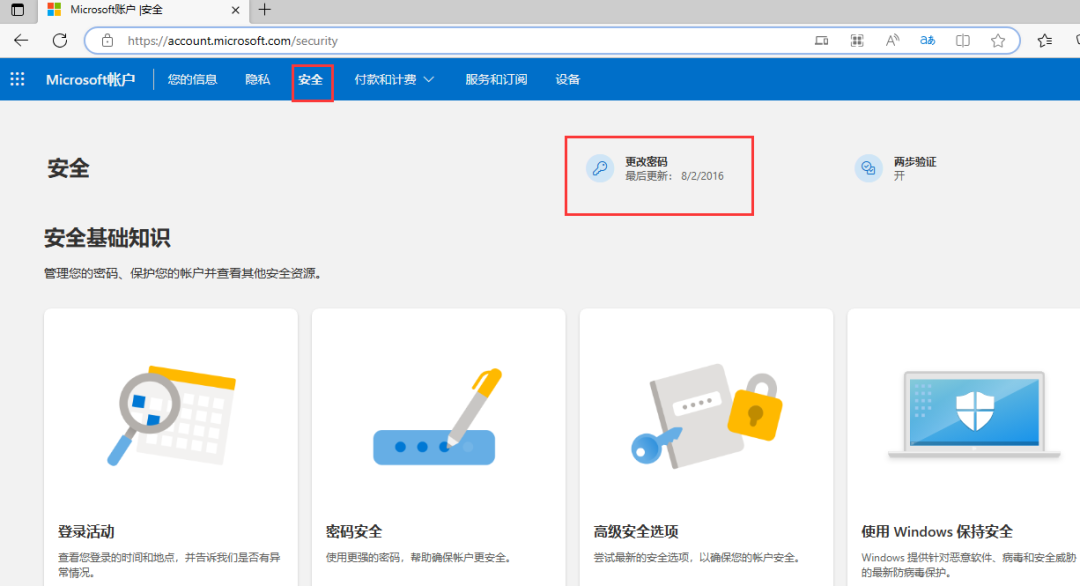1080x586 pixels.
Task: Click the 登录活动 magnifier calendar illustration
Action: (x=171, y=416)
